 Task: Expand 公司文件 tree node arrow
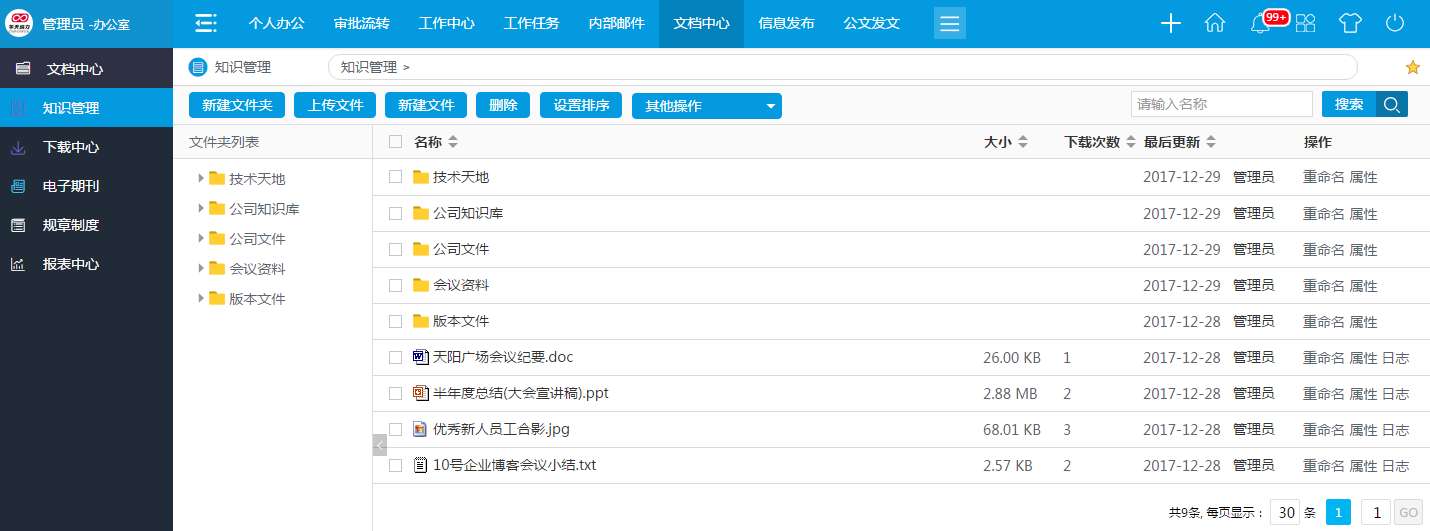(x=201, y=238)
